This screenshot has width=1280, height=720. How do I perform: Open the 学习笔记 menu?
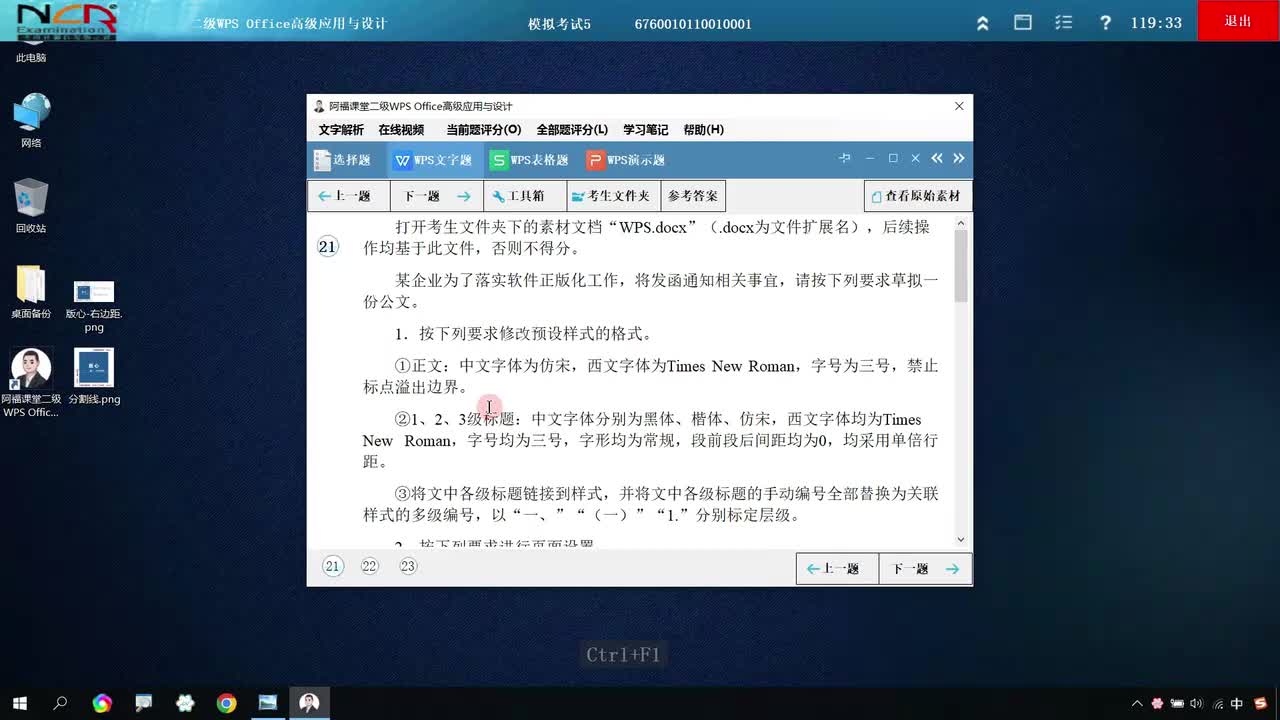tap(646, 130)
